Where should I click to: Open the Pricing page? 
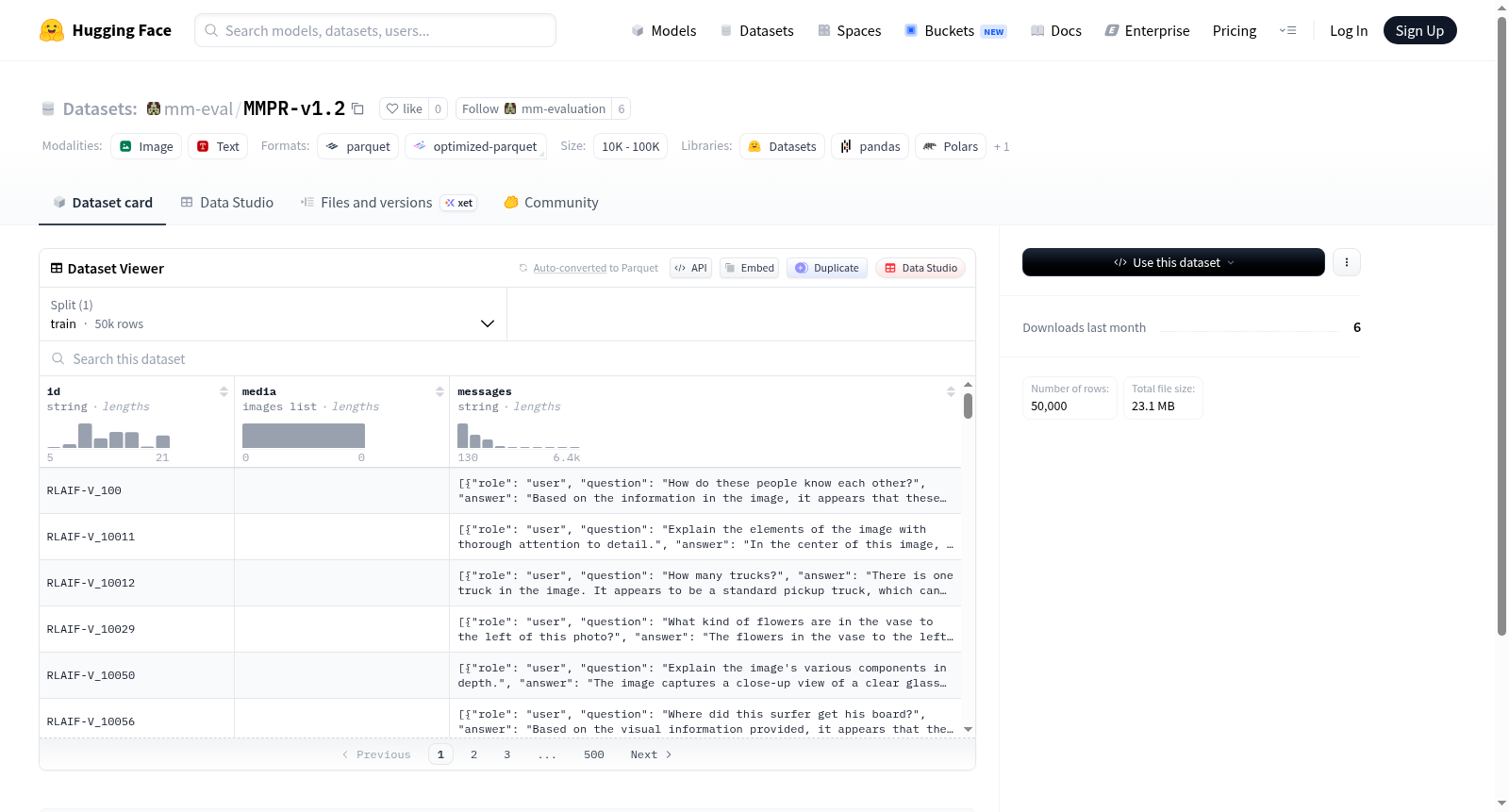click(x=1235, y=30)
